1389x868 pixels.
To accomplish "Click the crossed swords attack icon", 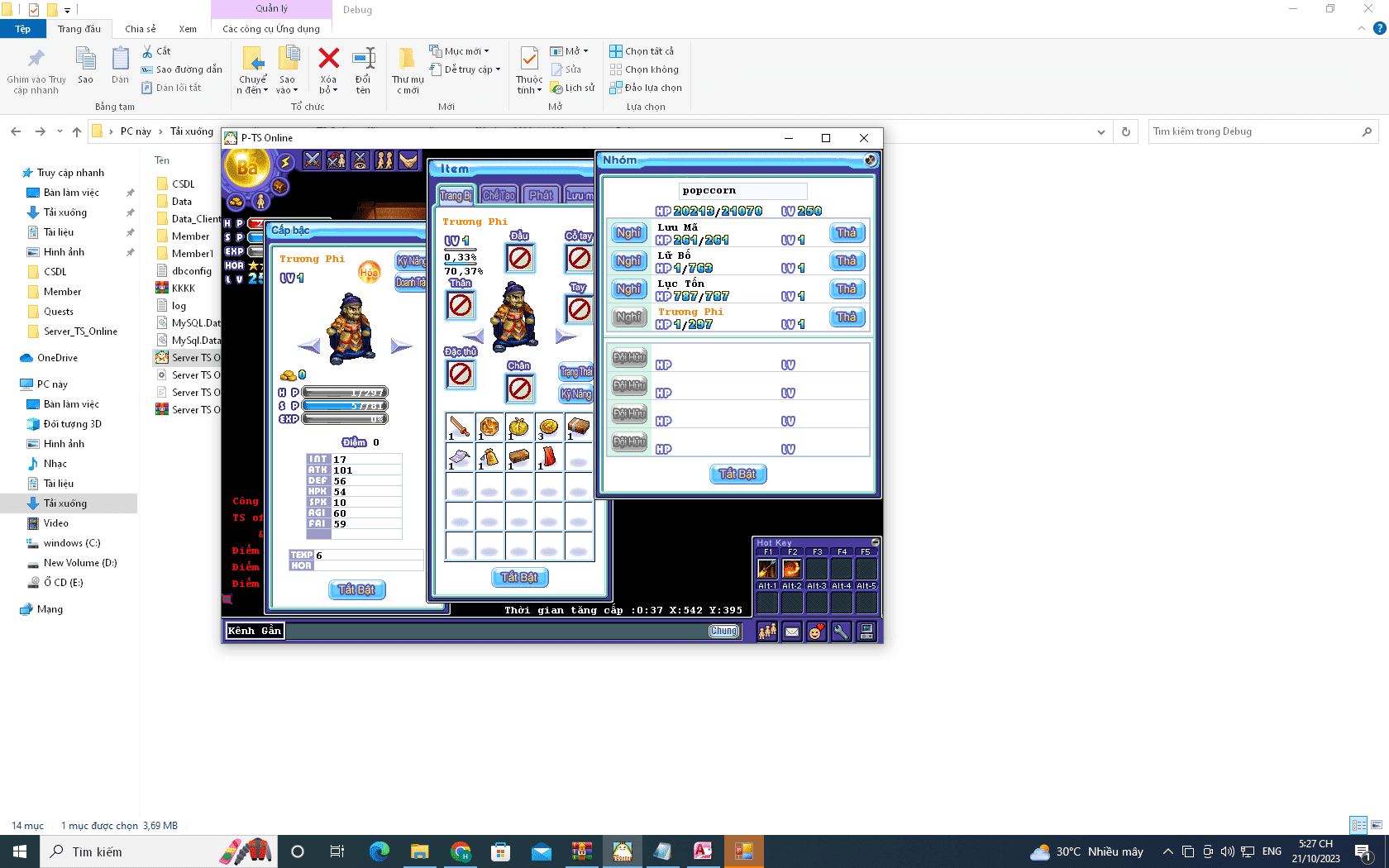I will click(x=313, y=160).
